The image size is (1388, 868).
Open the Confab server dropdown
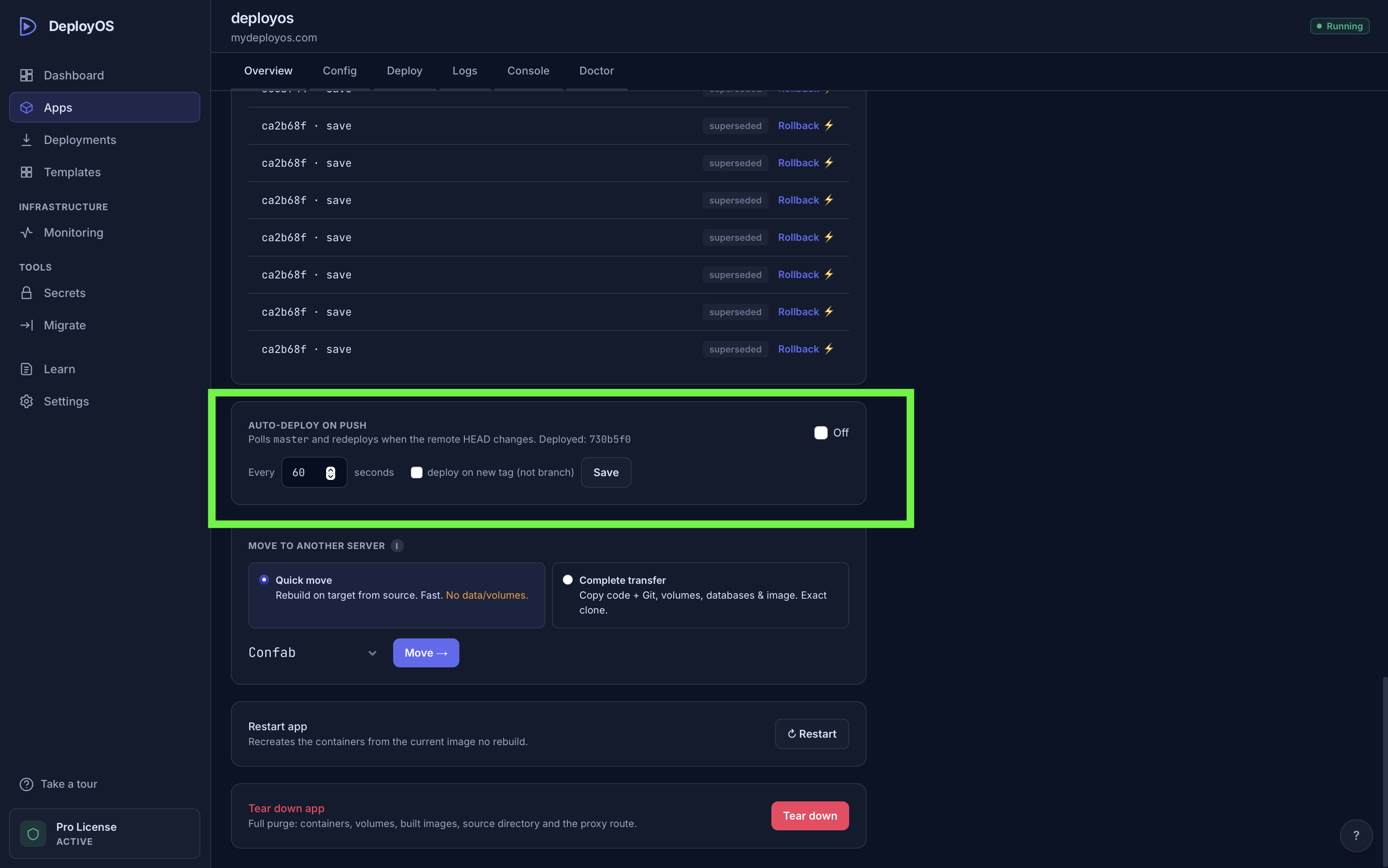[313, 653]
